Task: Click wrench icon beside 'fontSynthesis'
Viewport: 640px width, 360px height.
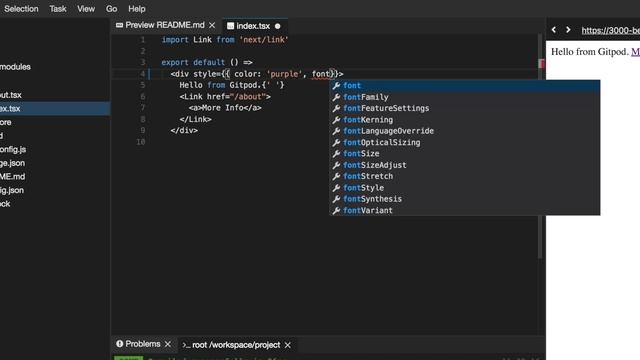Action: [336, 199]
